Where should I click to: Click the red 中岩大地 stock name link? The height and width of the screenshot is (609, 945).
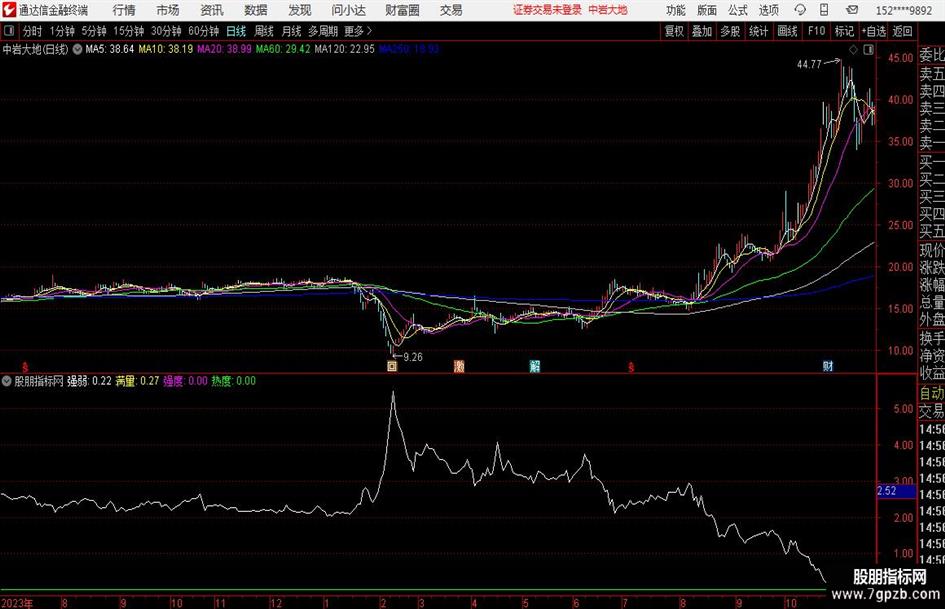(x=608, y=10)
